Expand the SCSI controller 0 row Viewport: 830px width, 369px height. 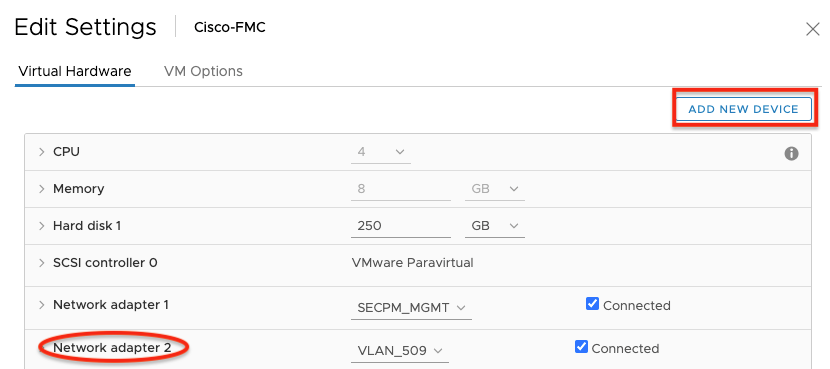(41, 263)
